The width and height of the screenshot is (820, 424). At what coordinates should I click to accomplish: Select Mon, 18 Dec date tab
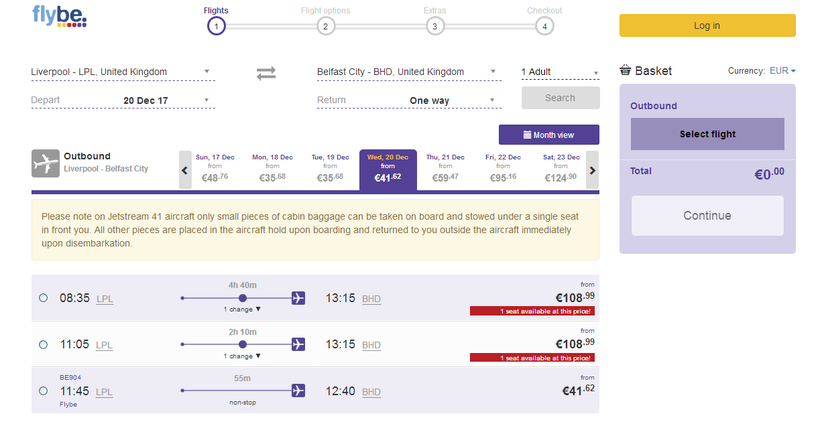(x=272, y=169)
